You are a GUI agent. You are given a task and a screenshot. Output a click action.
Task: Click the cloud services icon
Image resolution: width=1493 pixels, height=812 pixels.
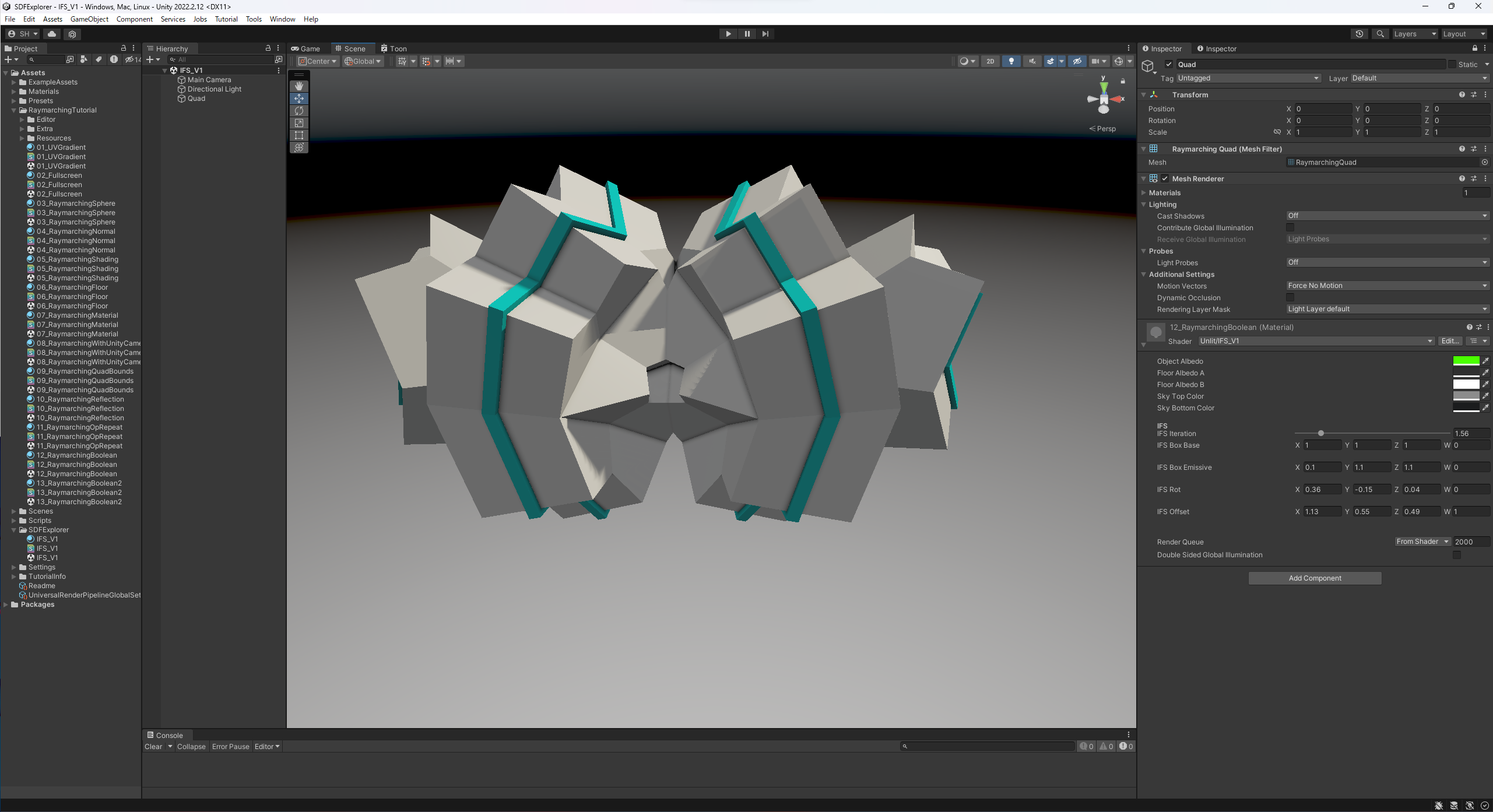tap(52, 34)
